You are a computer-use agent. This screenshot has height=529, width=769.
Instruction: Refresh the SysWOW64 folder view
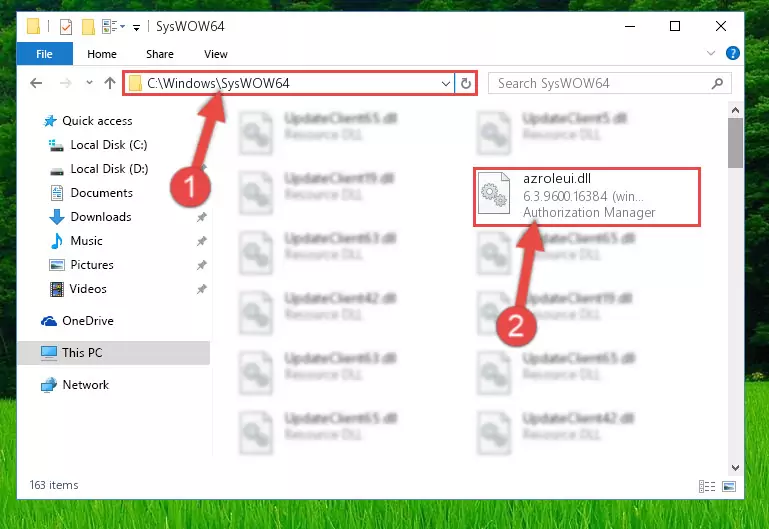click(466, 83)
